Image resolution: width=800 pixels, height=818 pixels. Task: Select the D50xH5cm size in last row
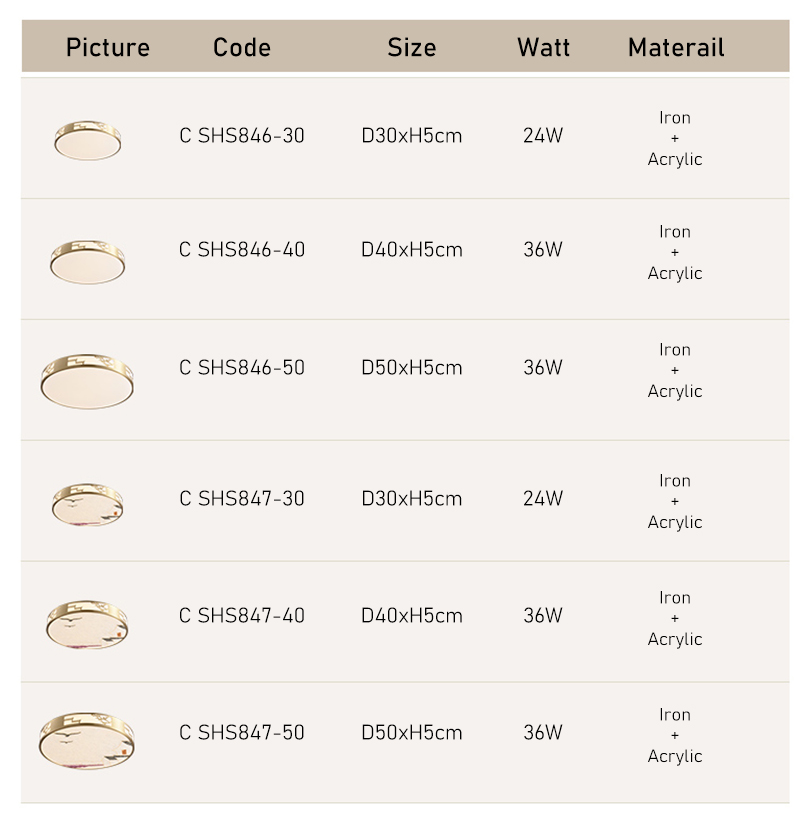pos(412,733)
